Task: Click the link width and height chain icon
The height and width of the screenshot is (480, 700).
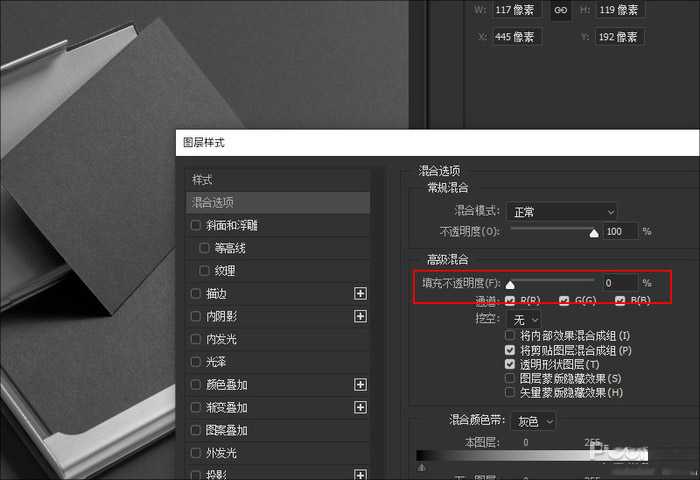Action: [560, 10]
